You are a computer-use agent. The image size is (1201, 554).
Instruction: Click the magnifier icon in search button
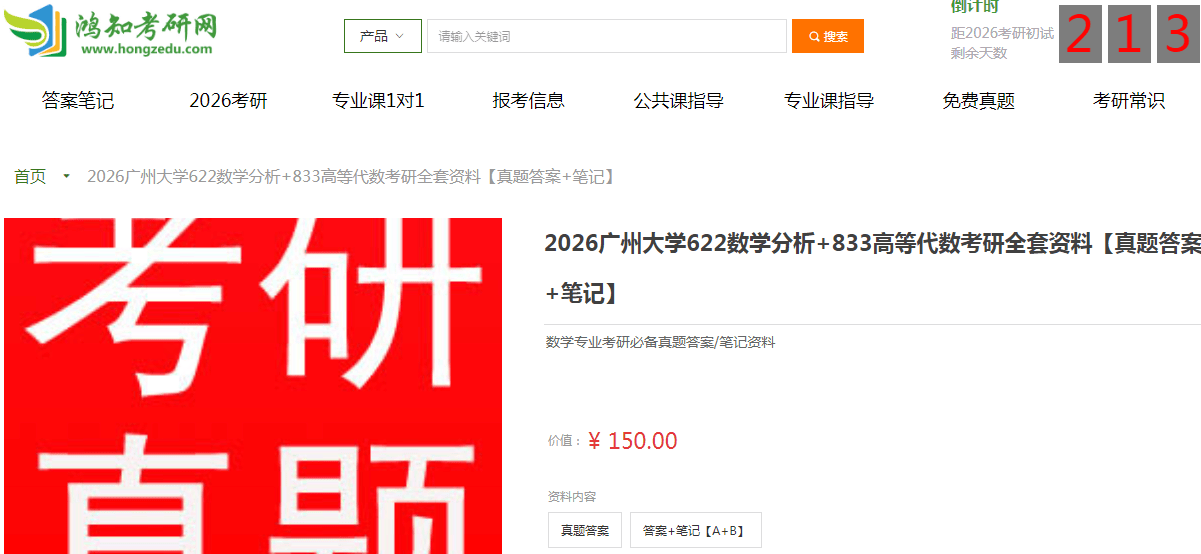pyautogui.click(x=815, y=37)
